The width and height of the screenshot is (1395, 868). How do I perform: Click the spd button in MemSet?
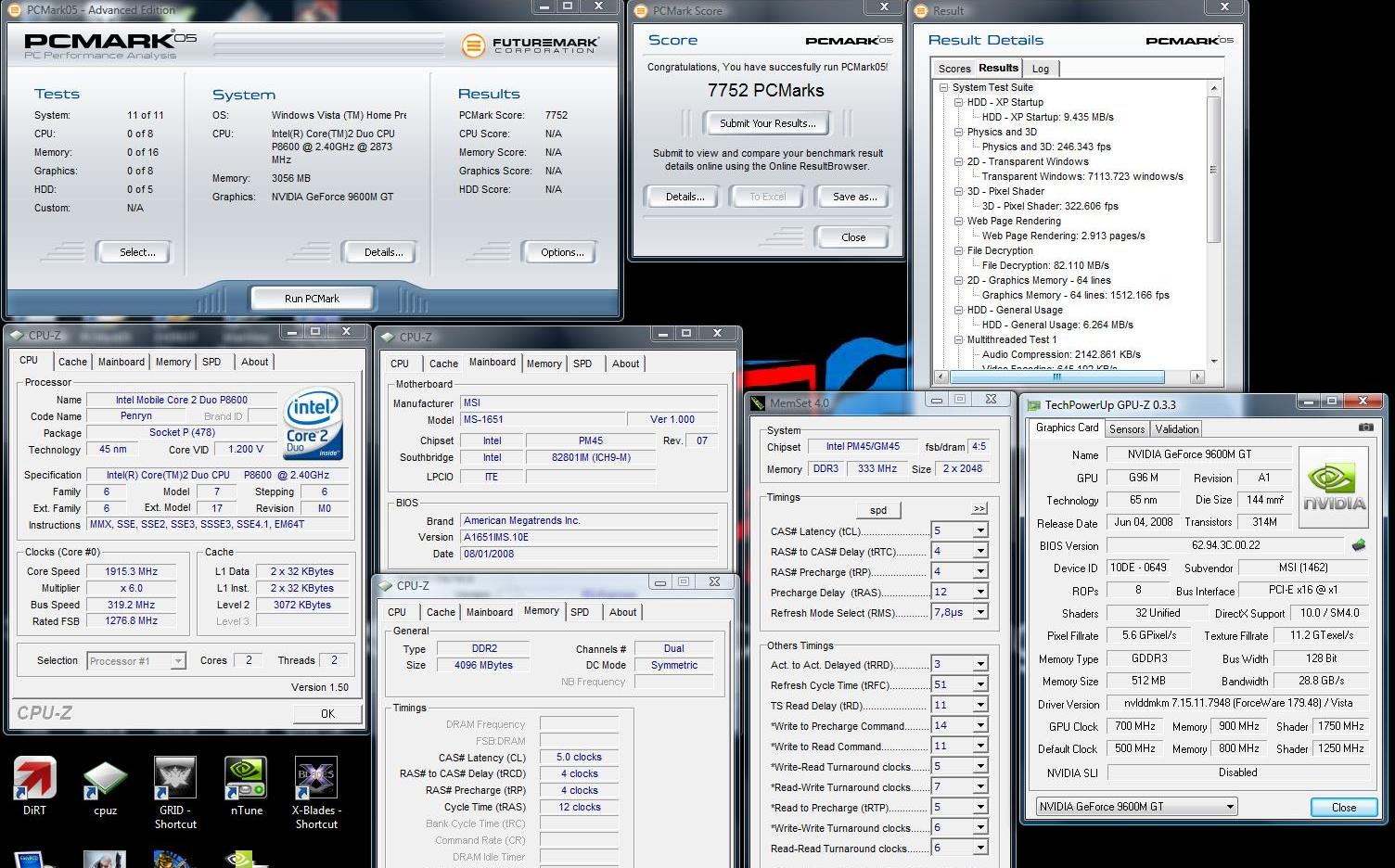click(878, 510)
